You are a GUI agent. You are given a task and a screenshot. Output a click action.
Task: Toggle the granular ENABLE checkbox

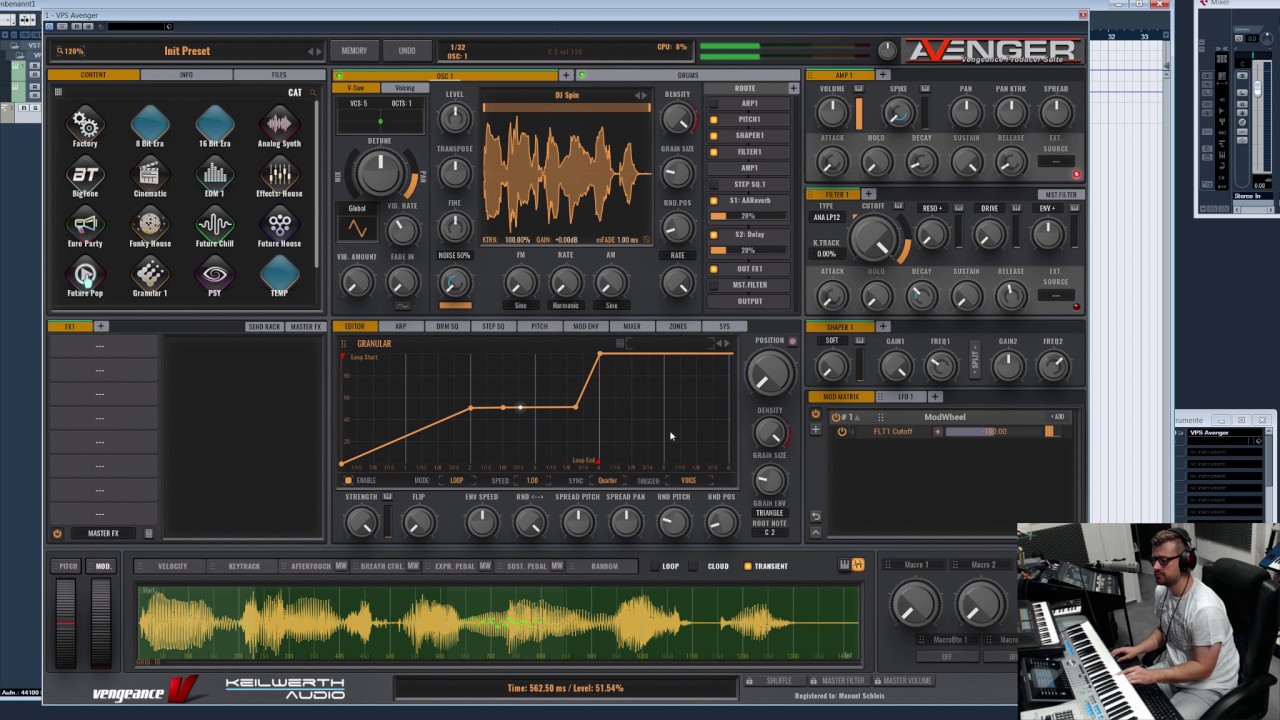click(x=348, y=481)
